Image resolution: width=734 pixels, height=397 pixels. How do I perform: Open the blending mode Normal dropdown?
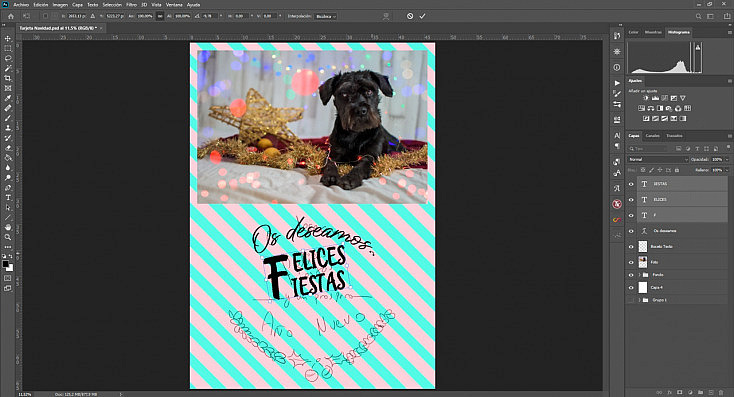coord(658,160)
